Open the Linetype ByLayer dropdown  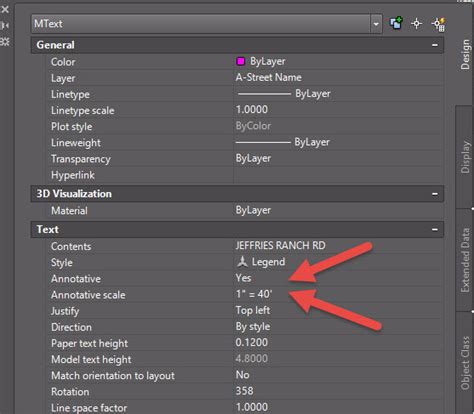tap(339, 94)
